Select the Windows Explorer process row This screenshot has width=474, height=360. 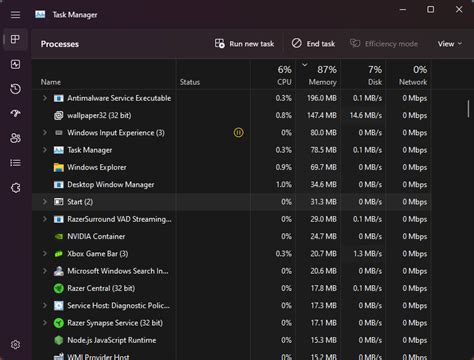coord(232,167)
